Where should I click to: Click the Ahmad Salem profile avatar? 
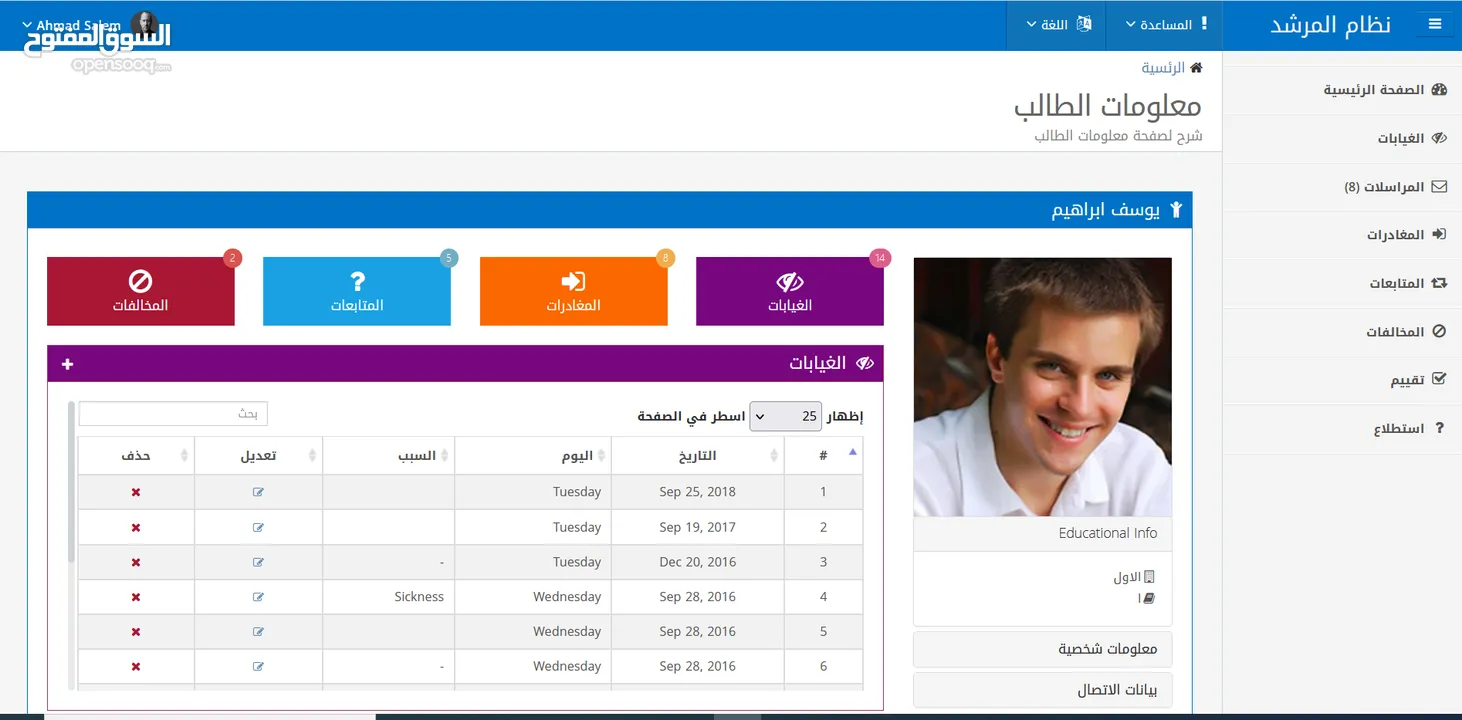[144, 26]
